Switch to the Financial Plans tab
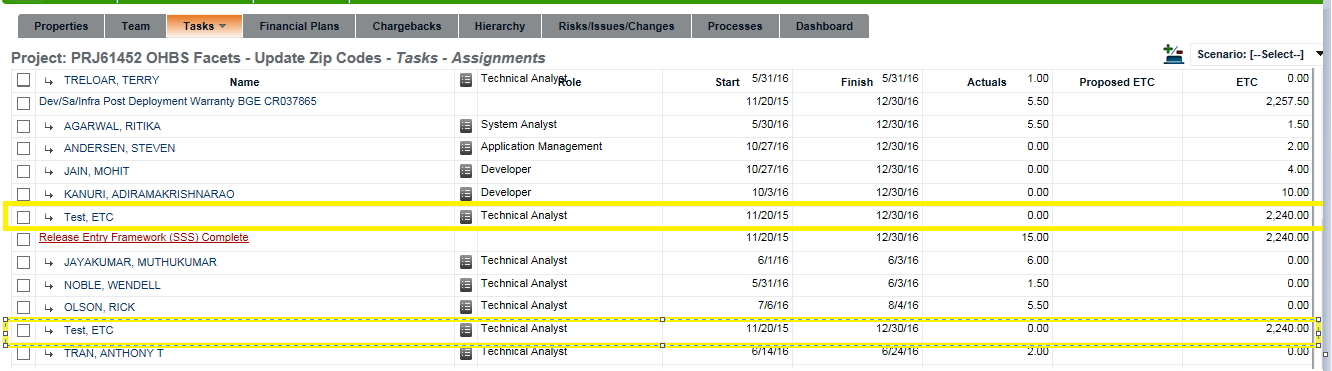This screenshot has width=1332, height=371. (299, 26)
